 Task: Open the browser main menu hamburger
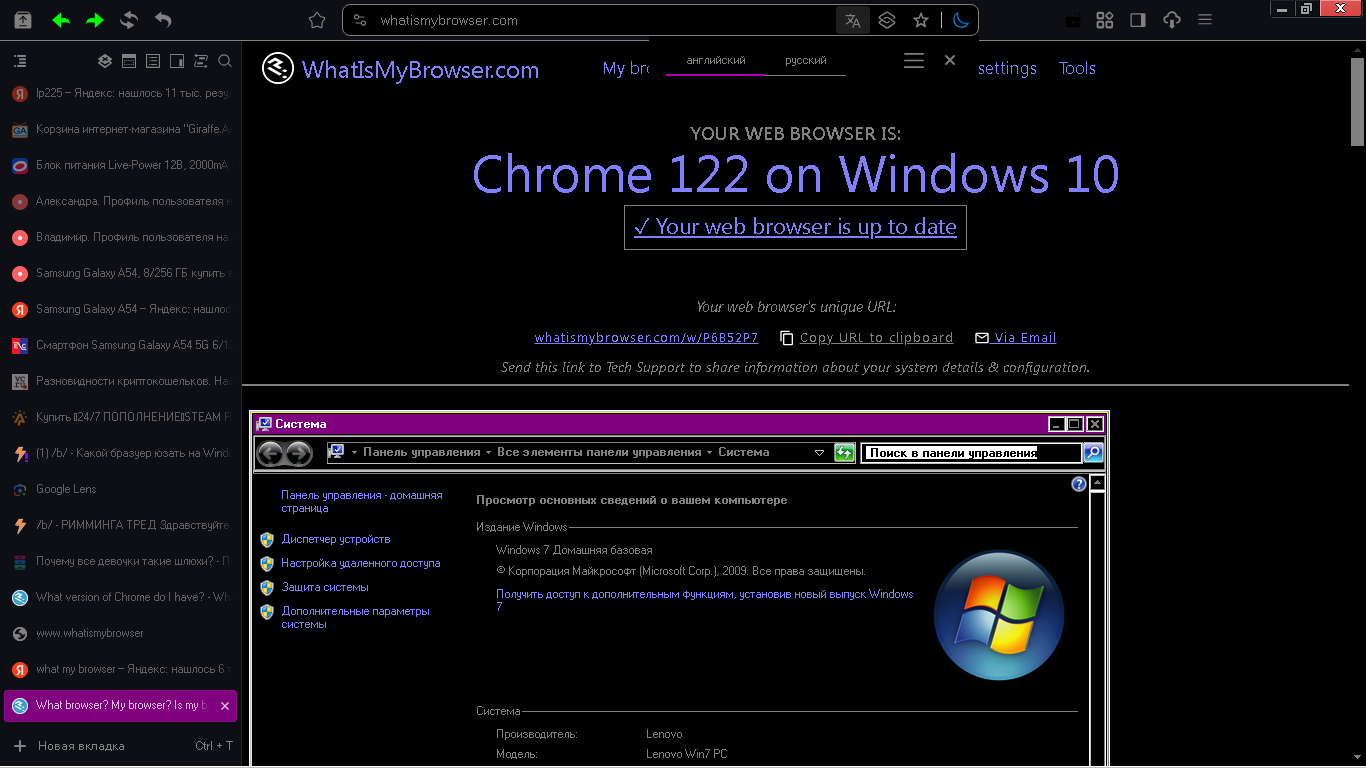[1205, 20]
